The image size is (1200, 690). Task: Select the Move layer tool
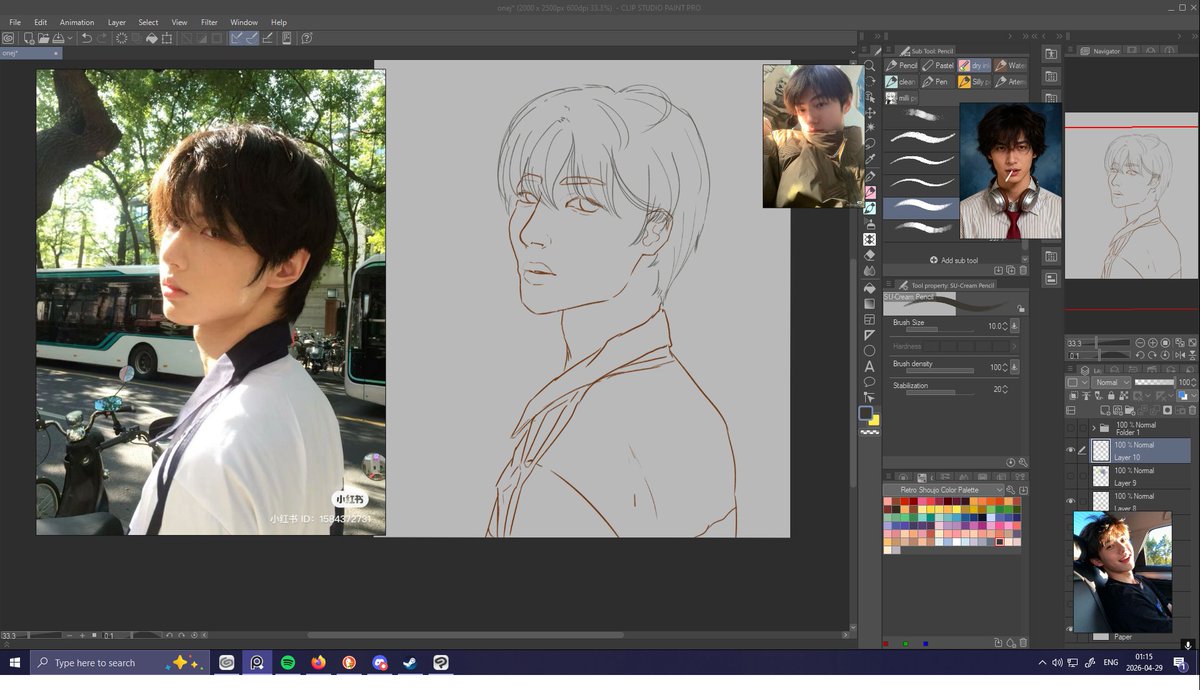click(870, 112)
